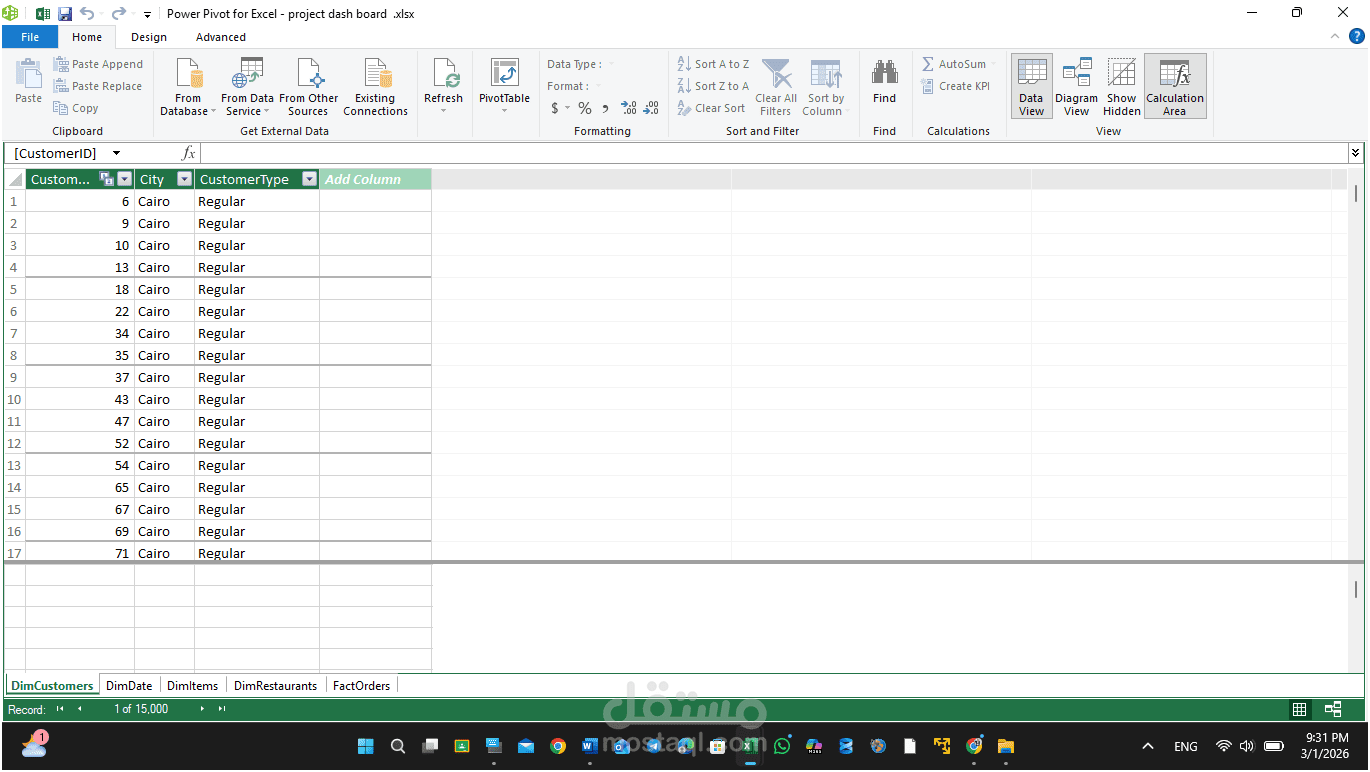Open Sort by Column menu
This screenshot has height=772, width=1370.
pos(826,87)
